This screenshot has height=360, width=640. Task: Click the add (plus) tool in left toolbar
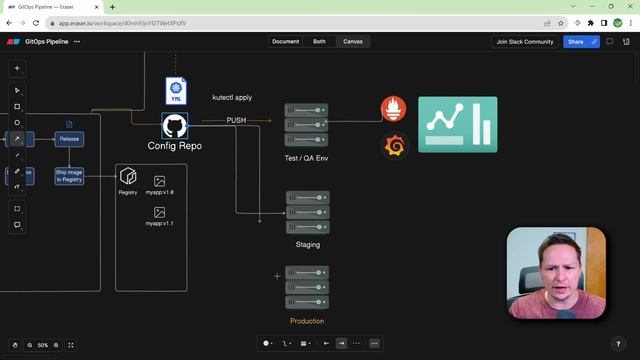click(17, 69)
